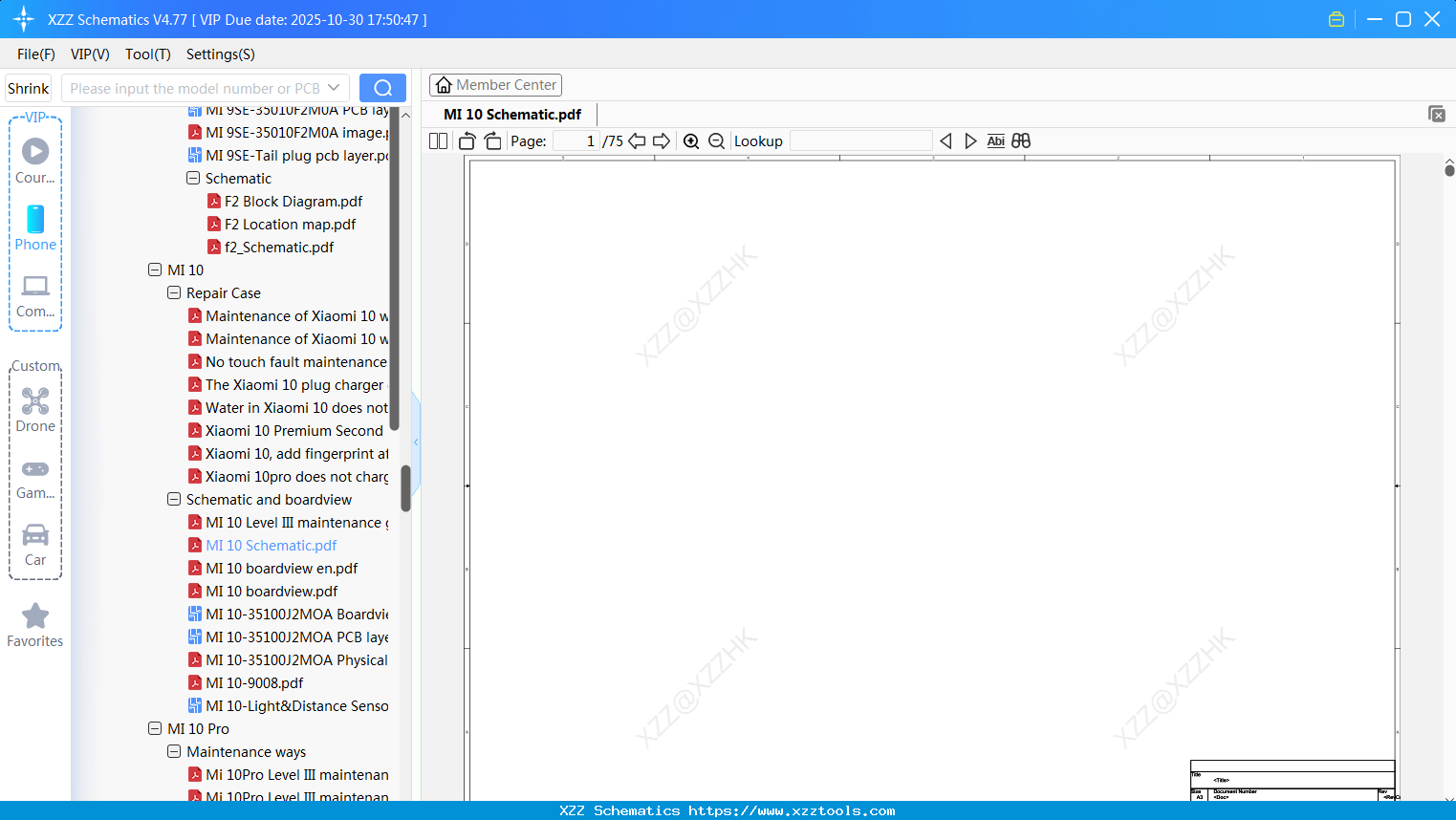Open Favorites
The width and height of the screenshot is (1456, 820).
tap(35, 625)
